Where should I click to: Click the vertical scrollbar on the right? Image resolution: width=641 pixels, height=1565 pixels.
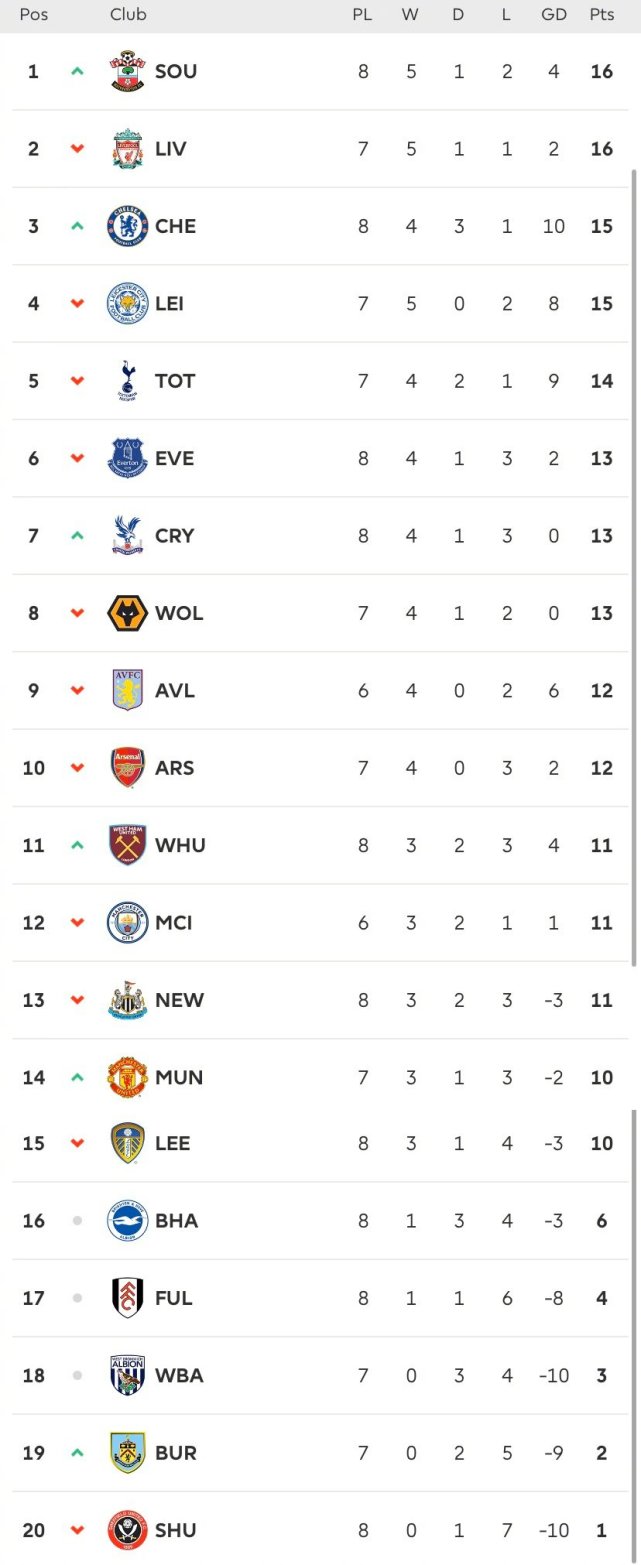tap(633, 567)
